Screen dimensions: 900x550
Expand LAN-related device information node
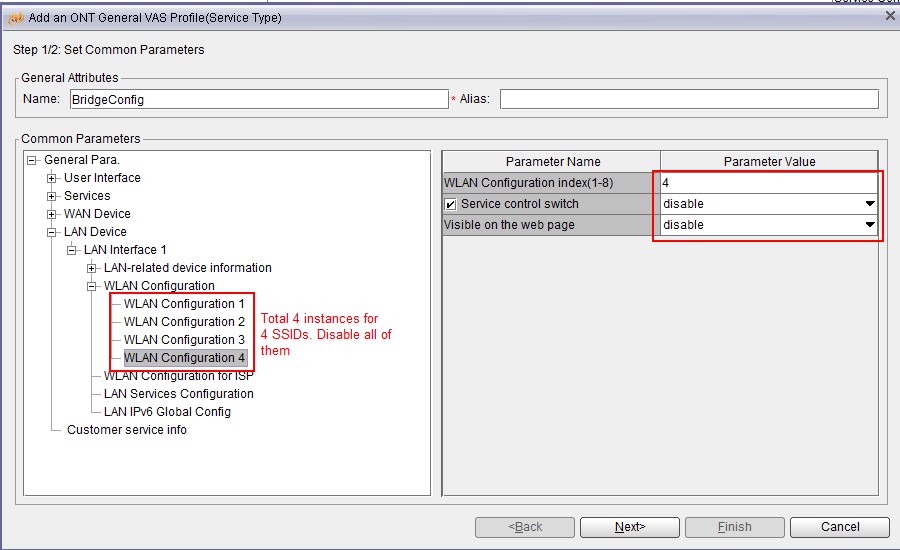pos(92,268)
